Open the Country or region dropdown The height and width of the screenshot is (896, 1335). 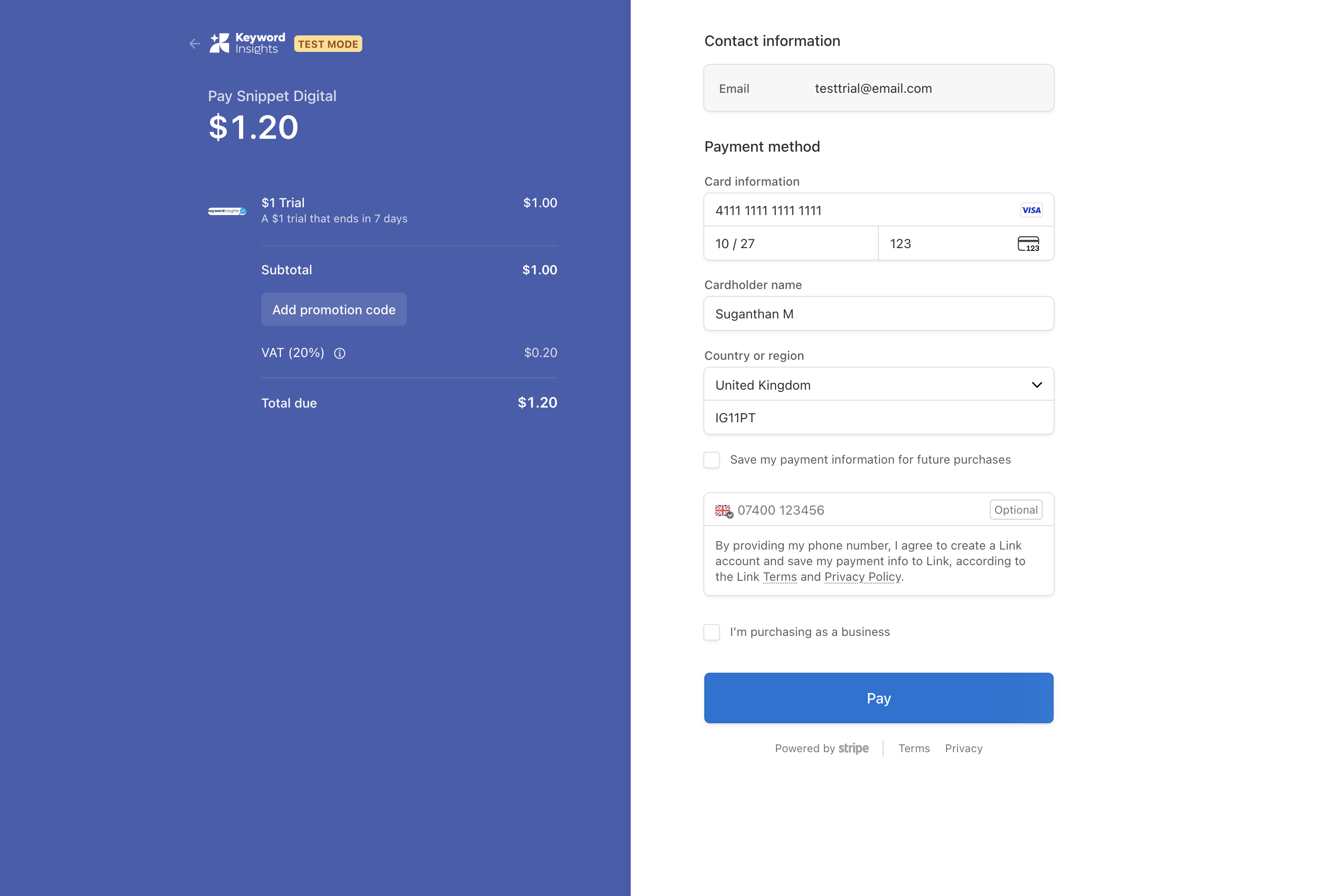click(858, 385)
